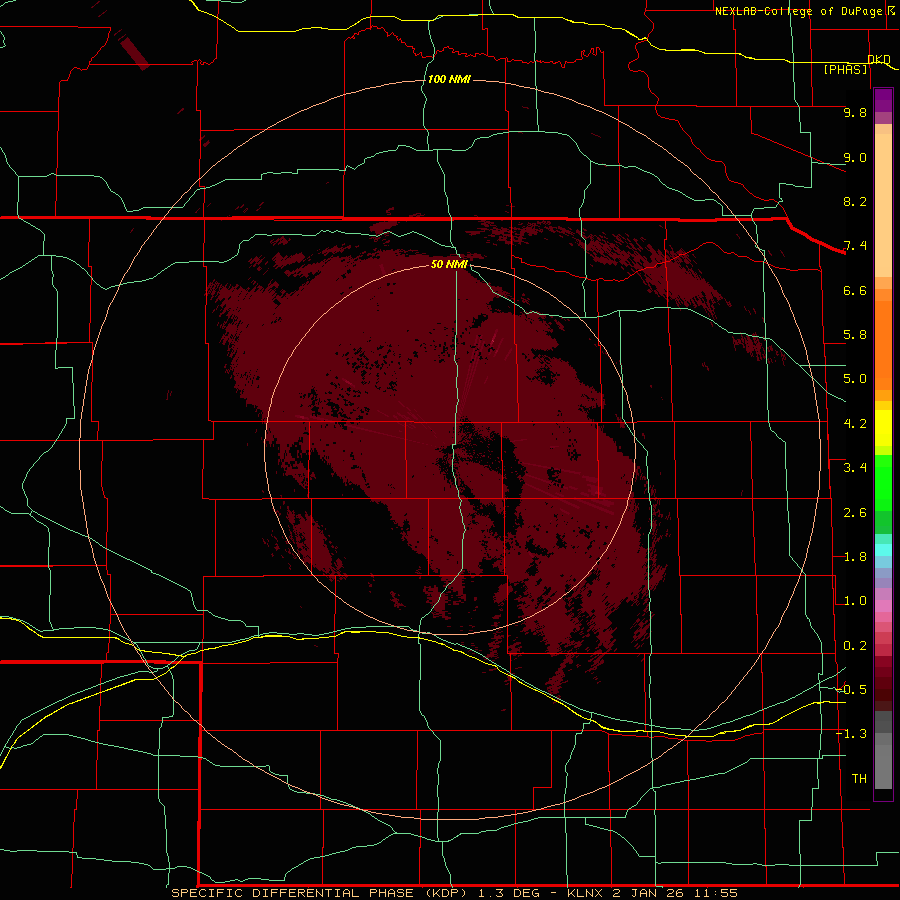900x900 pixels.
Task: Select the -0.5 scale value
Action: (x=851, y=690)
